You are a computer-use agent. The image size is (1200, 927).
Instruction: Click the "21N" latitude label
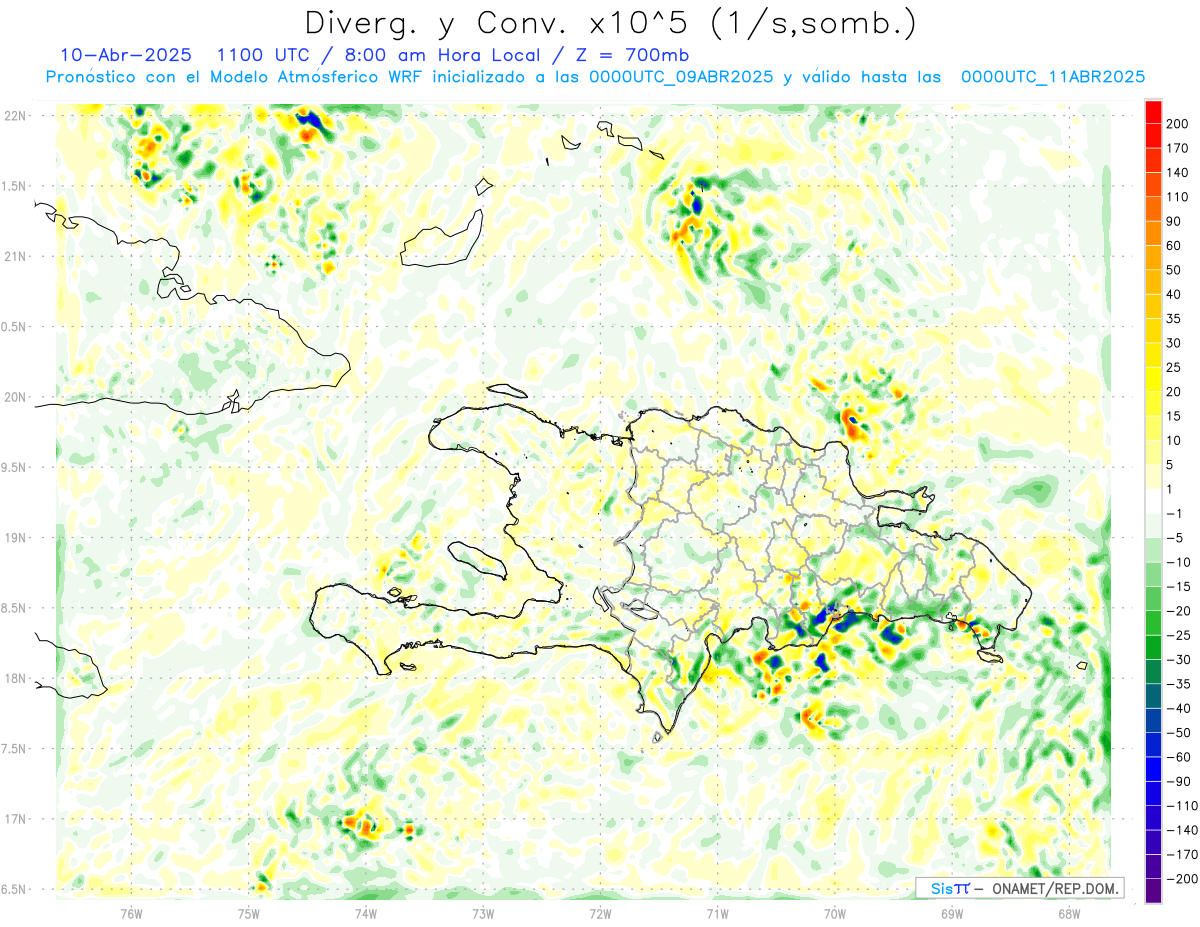pos(15,256)
